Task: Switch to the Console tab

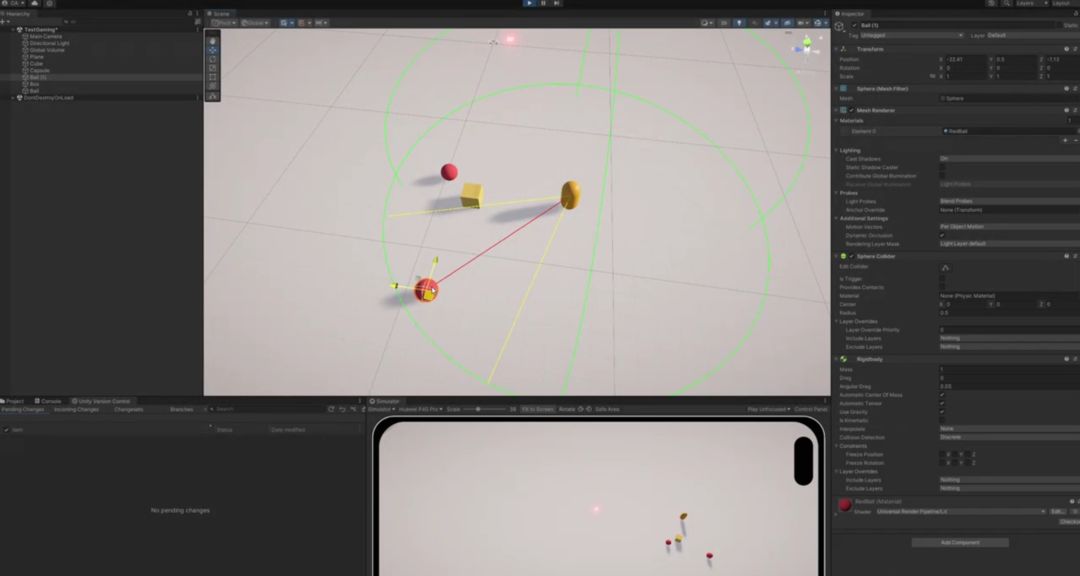Action: (x=48, y=401)
